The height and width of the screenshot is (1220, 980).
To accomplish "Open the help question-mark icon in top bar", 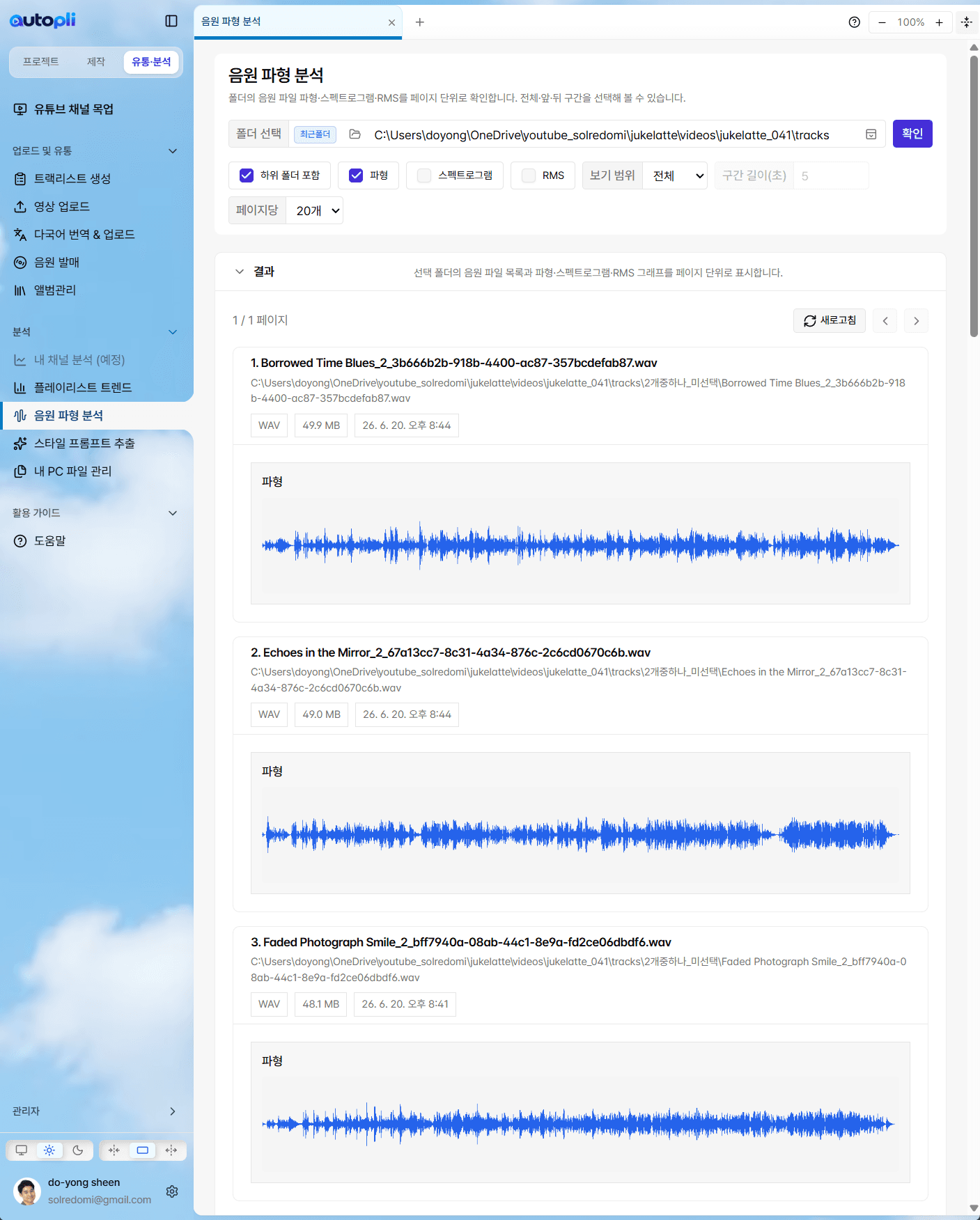I will 855,22.
